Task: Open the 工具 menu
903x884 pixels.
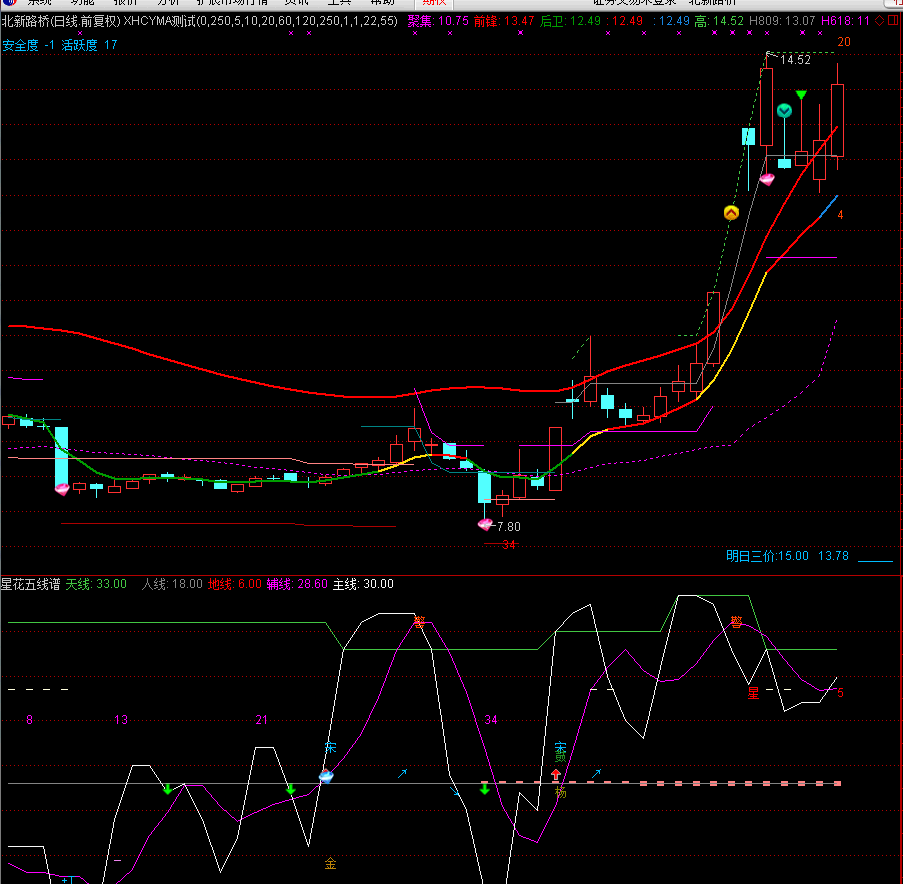Action: click(x=339, y=3)
